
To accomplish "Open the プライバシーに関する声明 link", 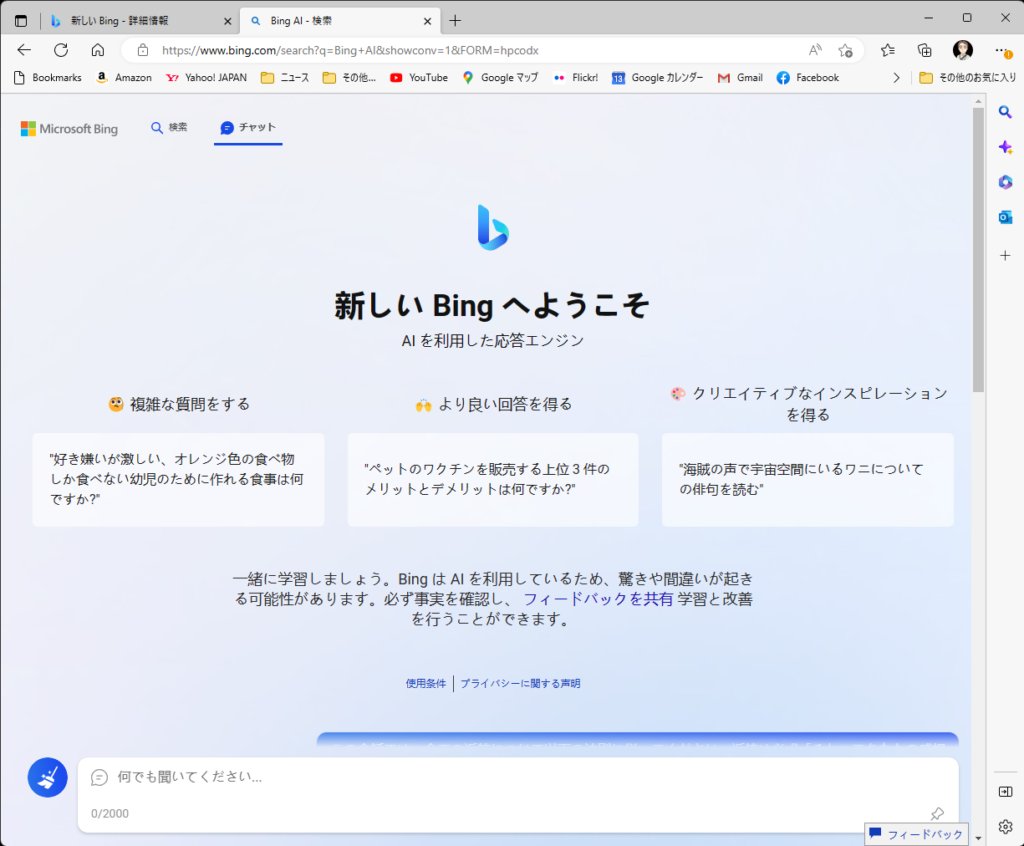I will [520, 684].
